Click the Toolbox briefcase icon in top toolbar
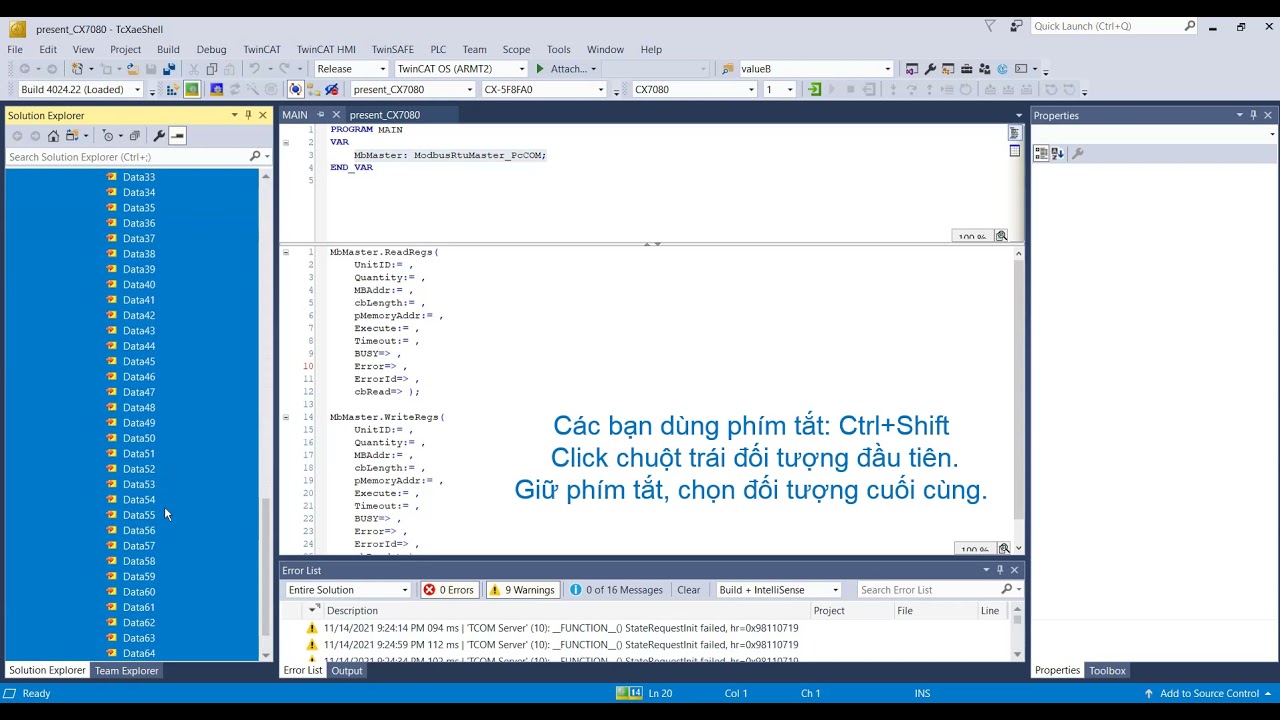 (966, 68)
